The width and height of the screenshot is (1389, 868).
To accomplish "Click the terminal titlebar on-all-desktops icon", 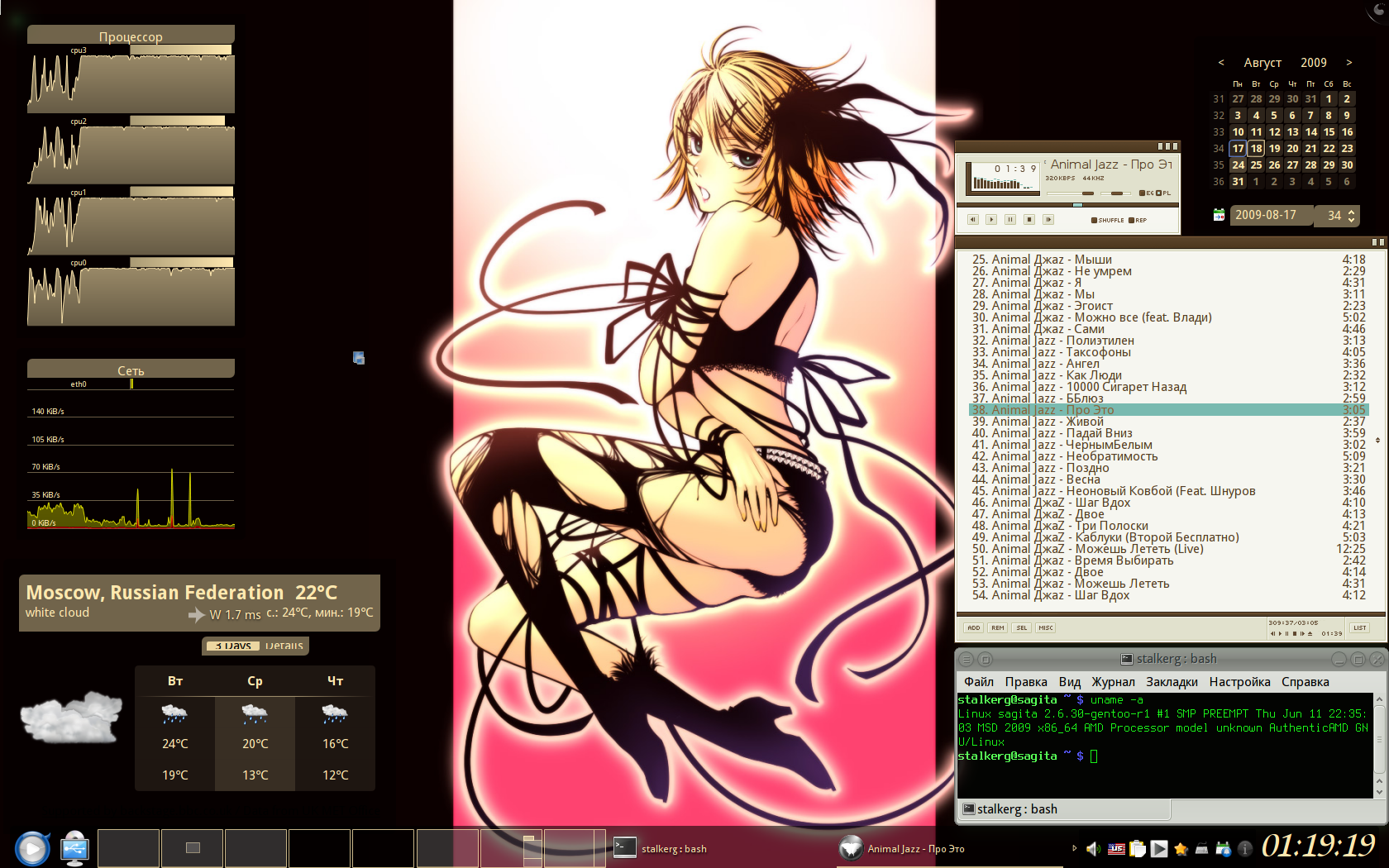I will [x=985, y=659].
